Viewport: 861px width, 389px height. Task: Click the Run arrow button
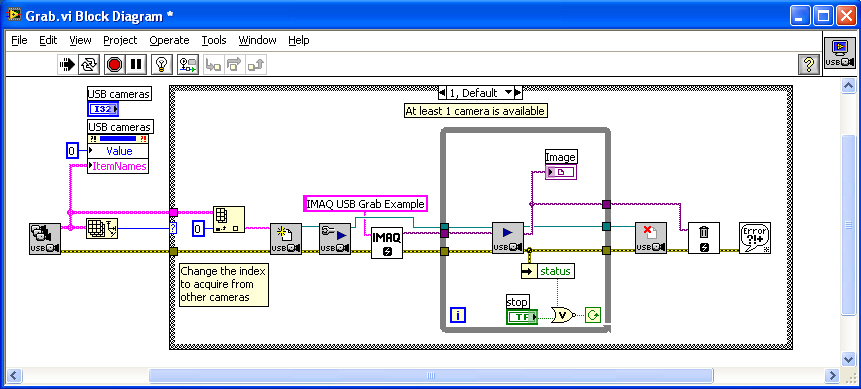coord(67,64)
